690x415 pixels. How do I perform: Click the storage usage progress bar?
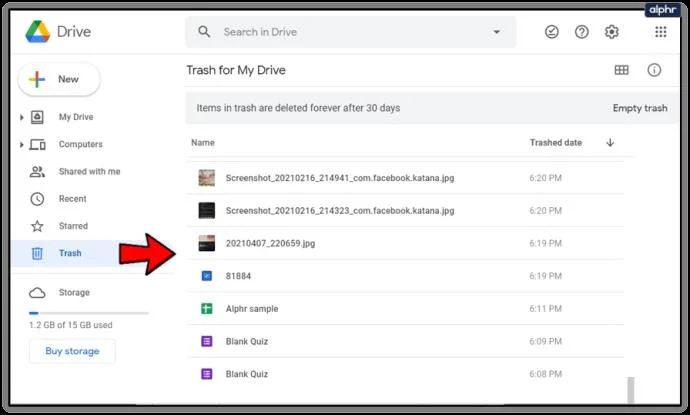(88, 313)
